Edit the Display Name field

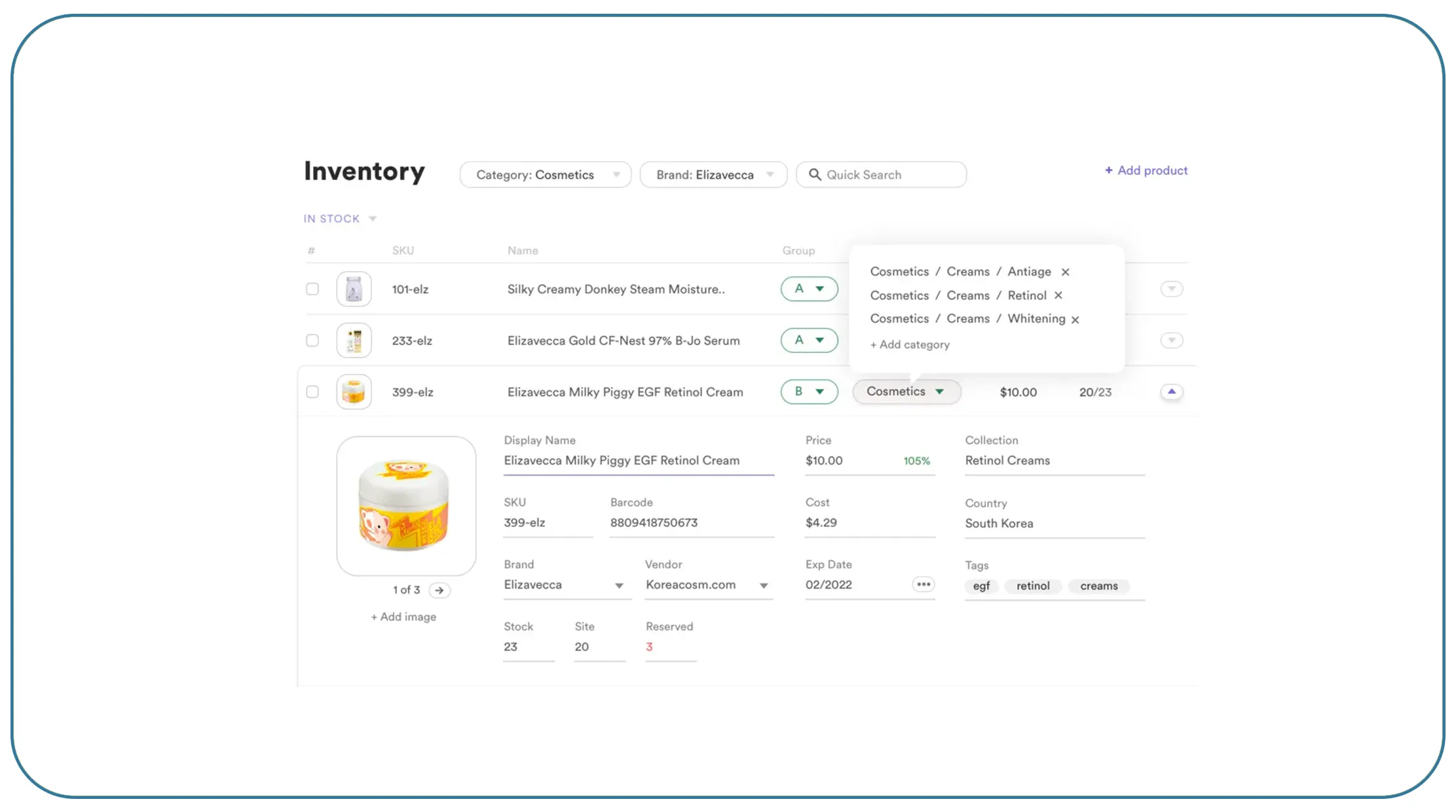[639, 461]
